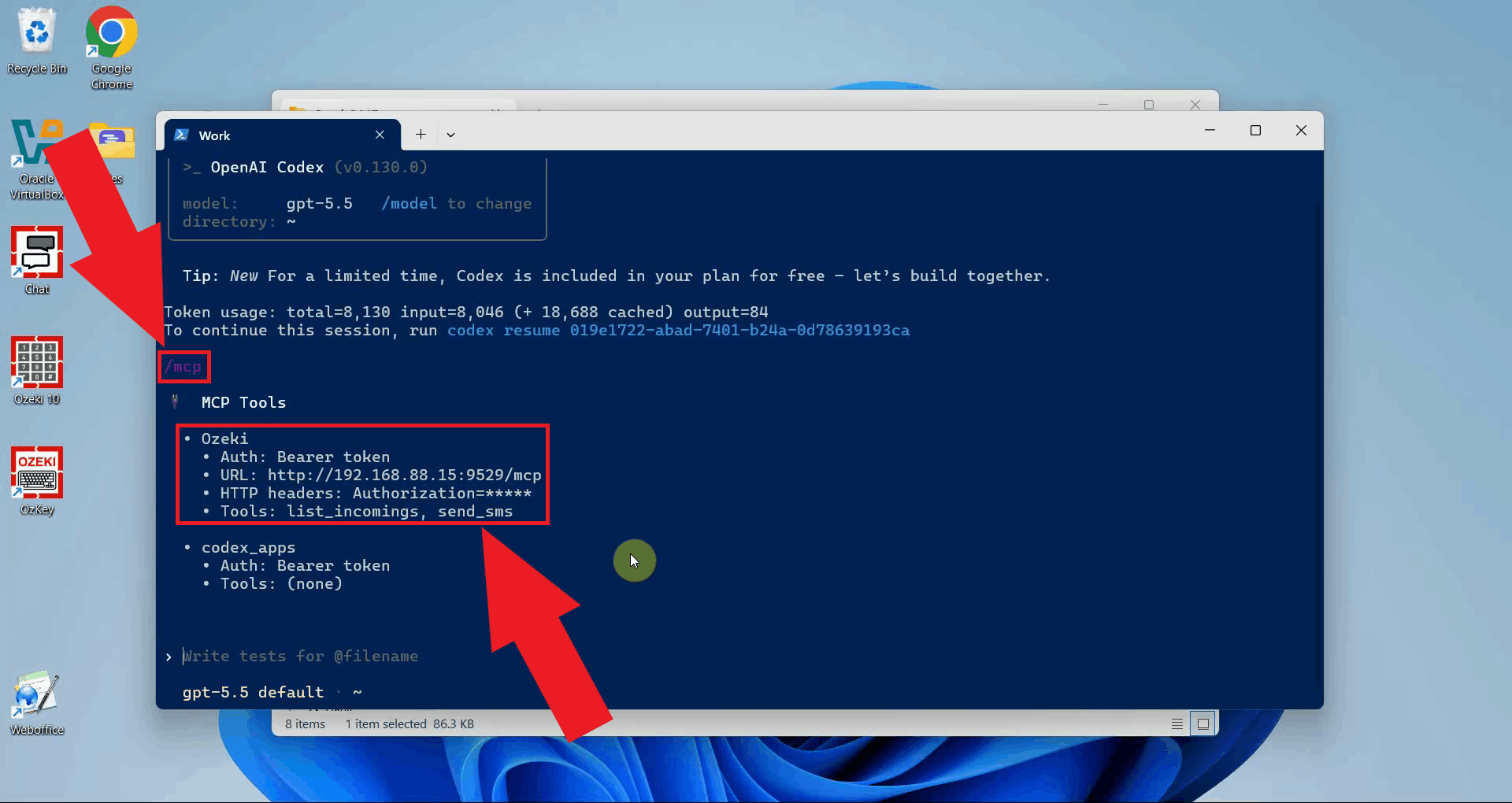Click the PowerShell icon on the Work tab

181,135
